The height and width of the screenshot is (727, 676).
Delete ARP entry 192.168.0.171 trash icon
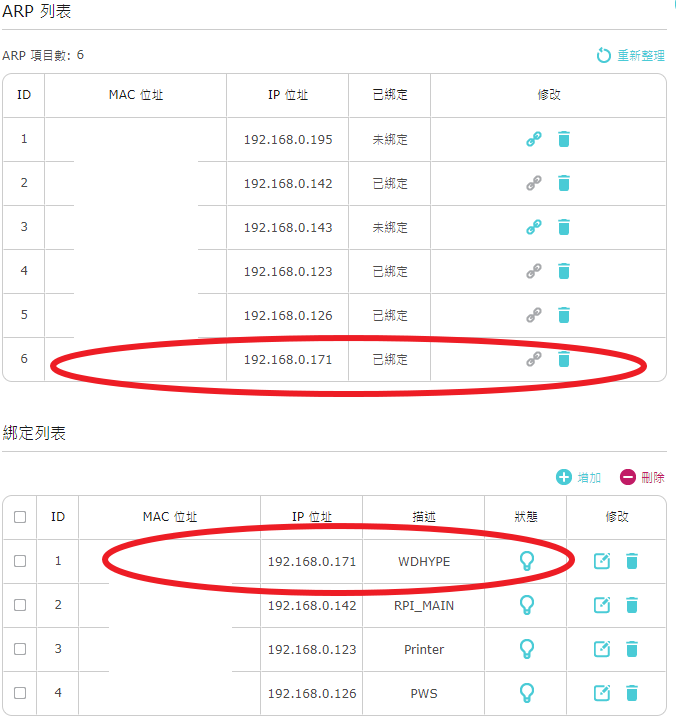point(564,359)
